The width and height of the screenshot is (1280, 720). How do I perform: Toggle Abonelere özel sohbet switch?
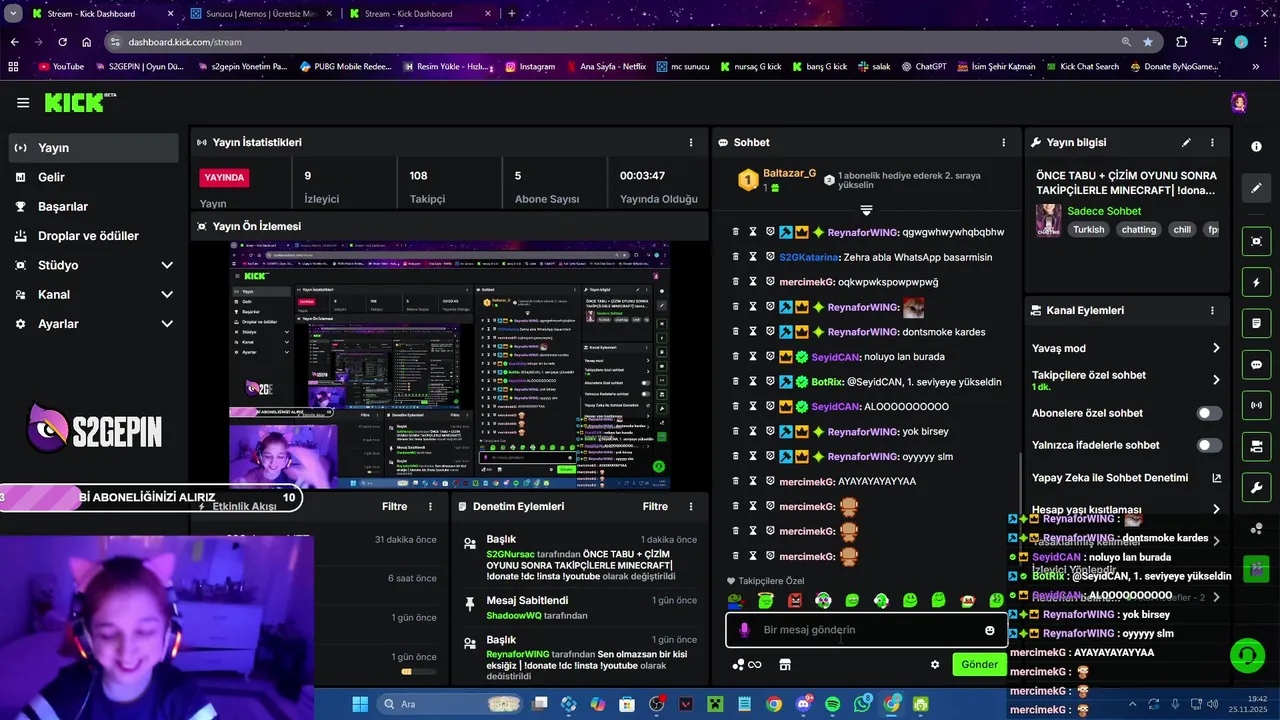click(1209, 413)
